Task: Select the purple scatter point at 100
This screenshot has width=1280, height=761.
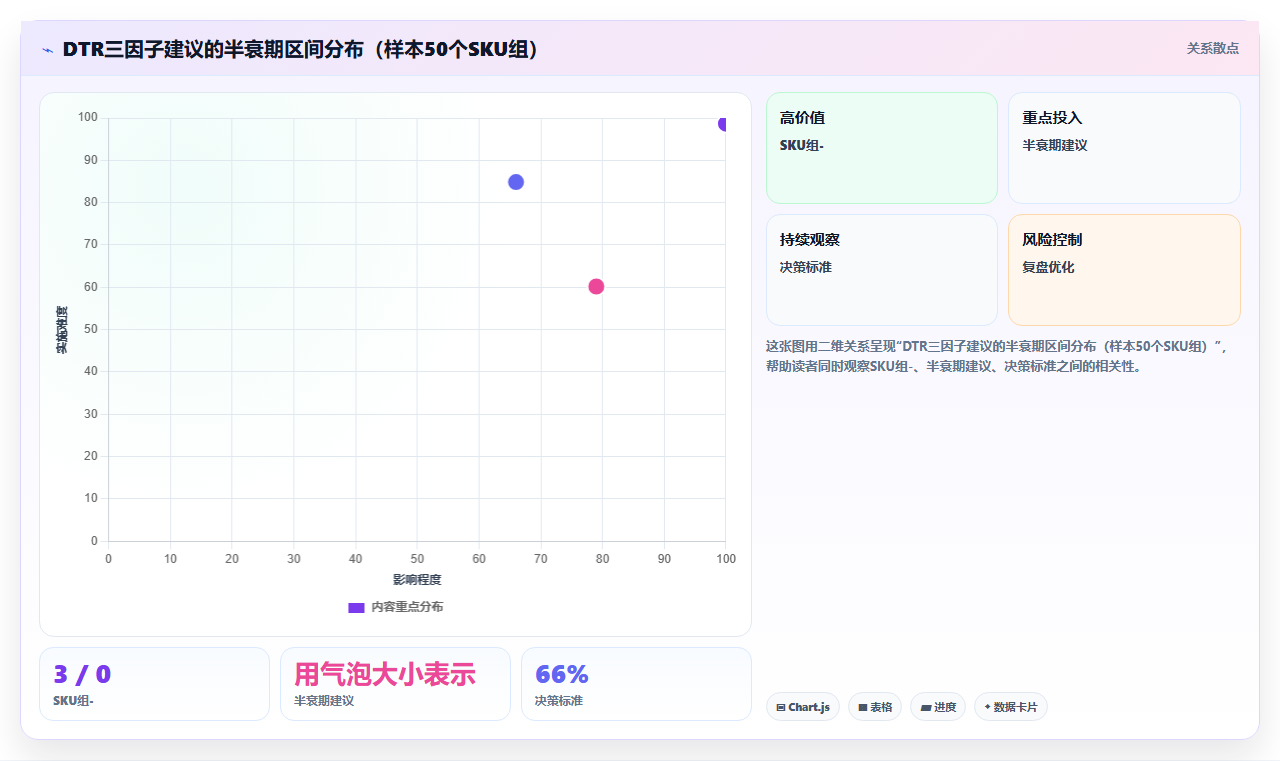Action: pos(724,124)
